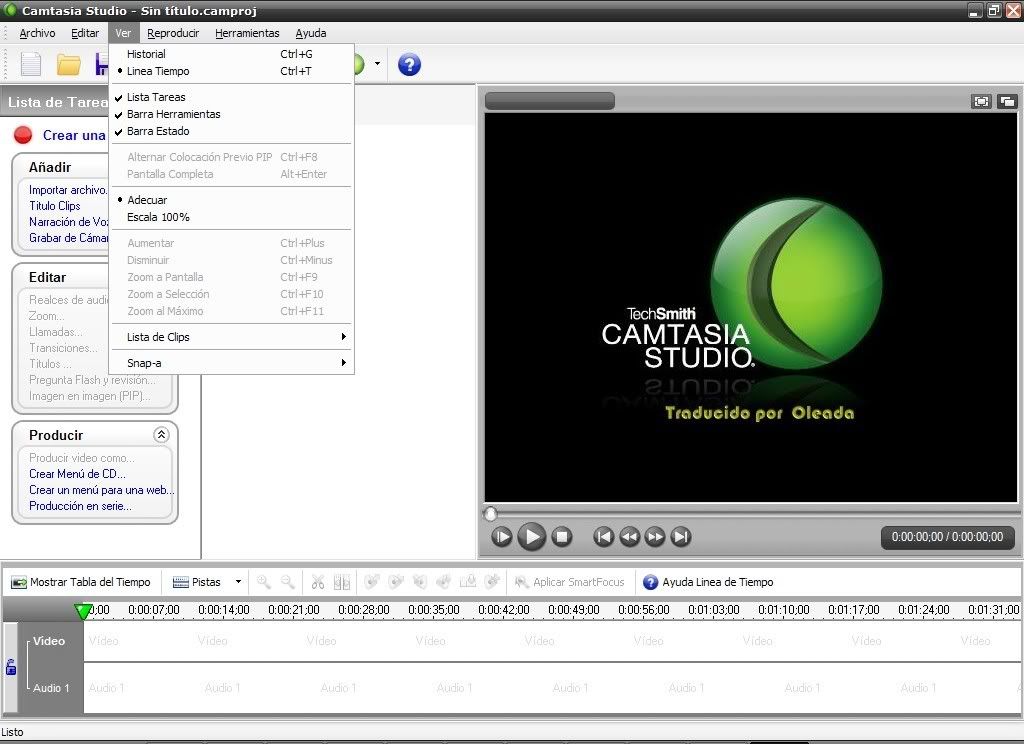Screen dimensions: 1024x744
Task: Click the Pistas tracks icon
Action: pos(180,582)
